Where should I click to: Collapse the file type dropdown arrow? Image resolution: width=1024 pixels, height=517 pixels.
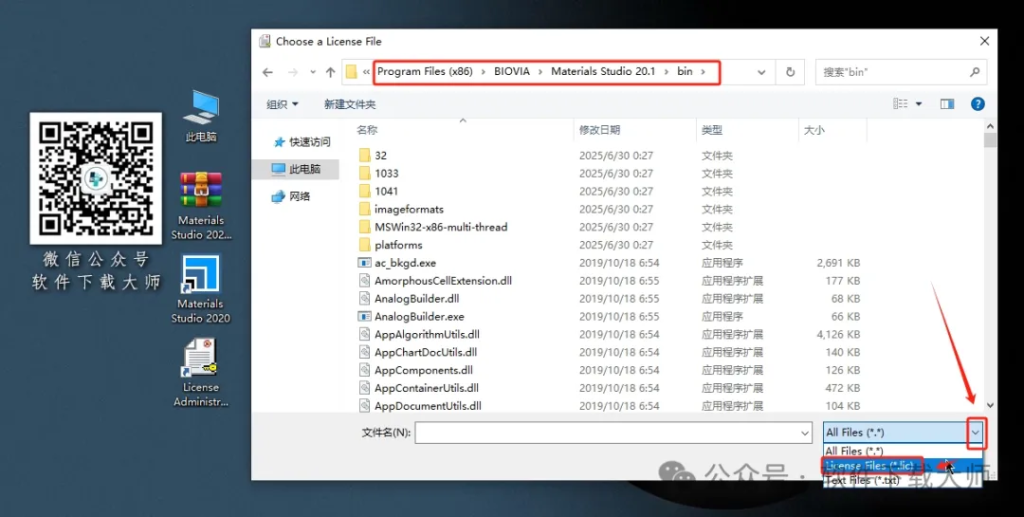(976, 432)
